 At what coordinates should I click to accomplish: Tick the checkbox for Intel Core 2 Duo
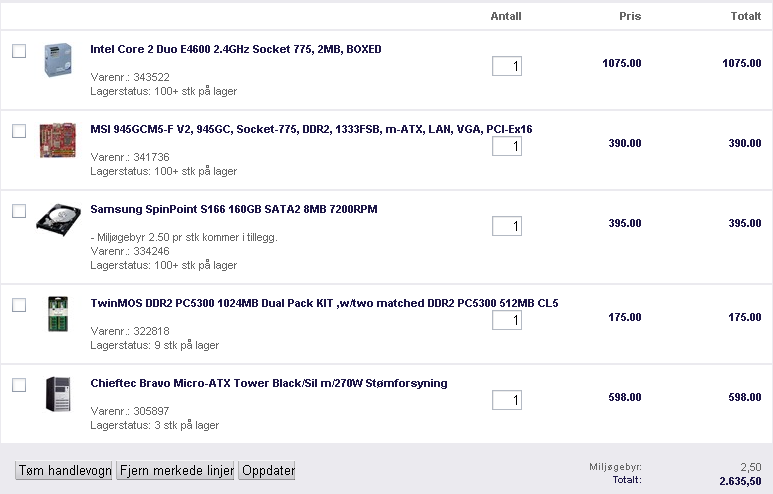tap(19, 51)
